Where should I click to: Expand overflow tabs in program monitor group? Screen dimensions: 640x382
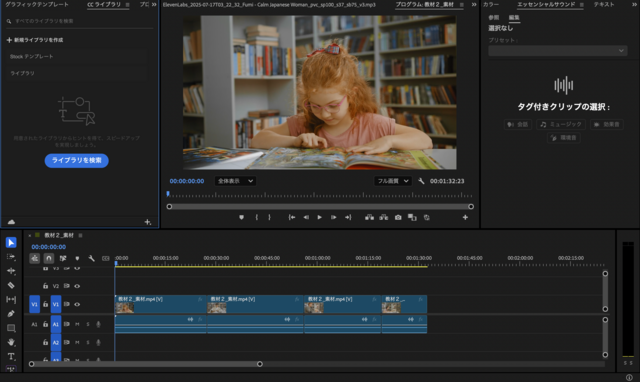474,4
